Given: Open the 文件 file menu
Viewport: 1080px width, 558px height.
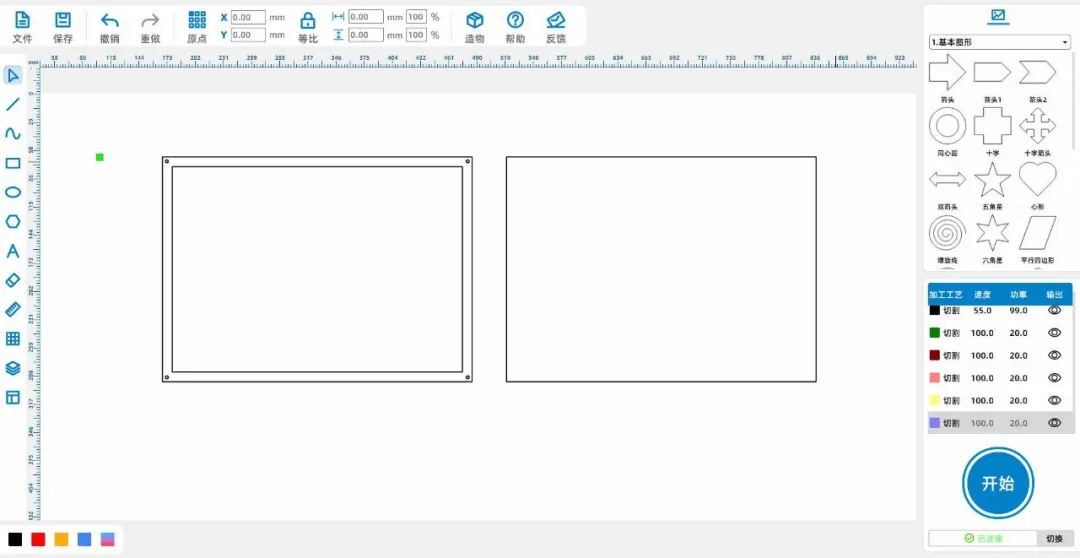Looking at the screenshot, I should click(22, 26).
